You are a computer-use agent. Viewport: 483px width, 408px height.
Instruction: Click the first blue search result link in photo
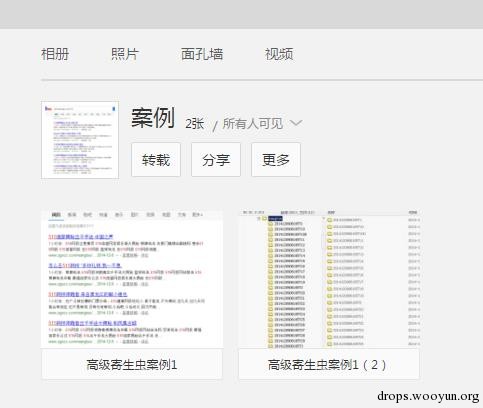tap(81, 237)
